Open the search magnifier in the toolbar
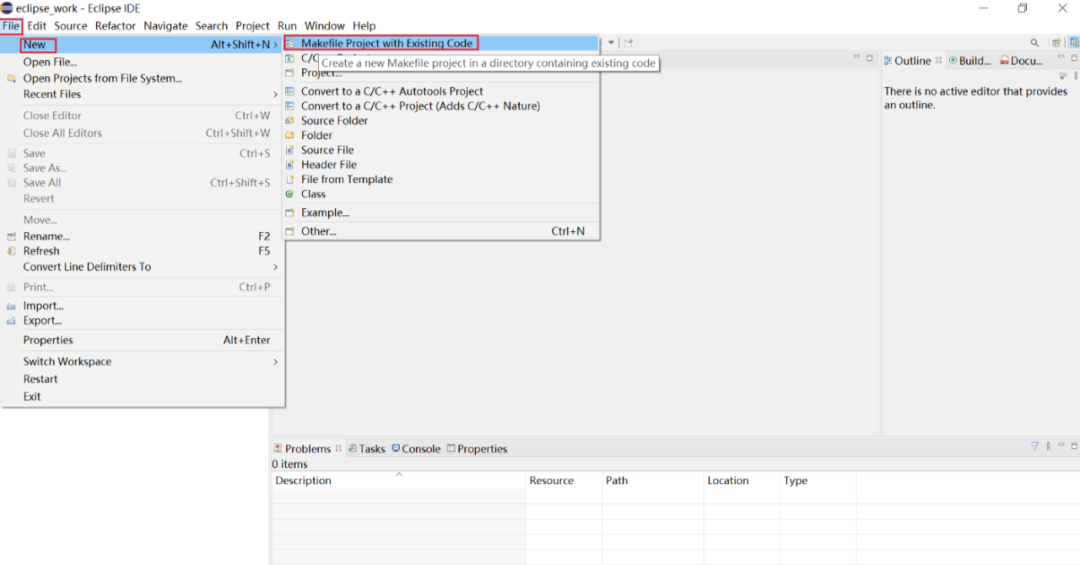1080x565 pixels. coord(1035,43)
